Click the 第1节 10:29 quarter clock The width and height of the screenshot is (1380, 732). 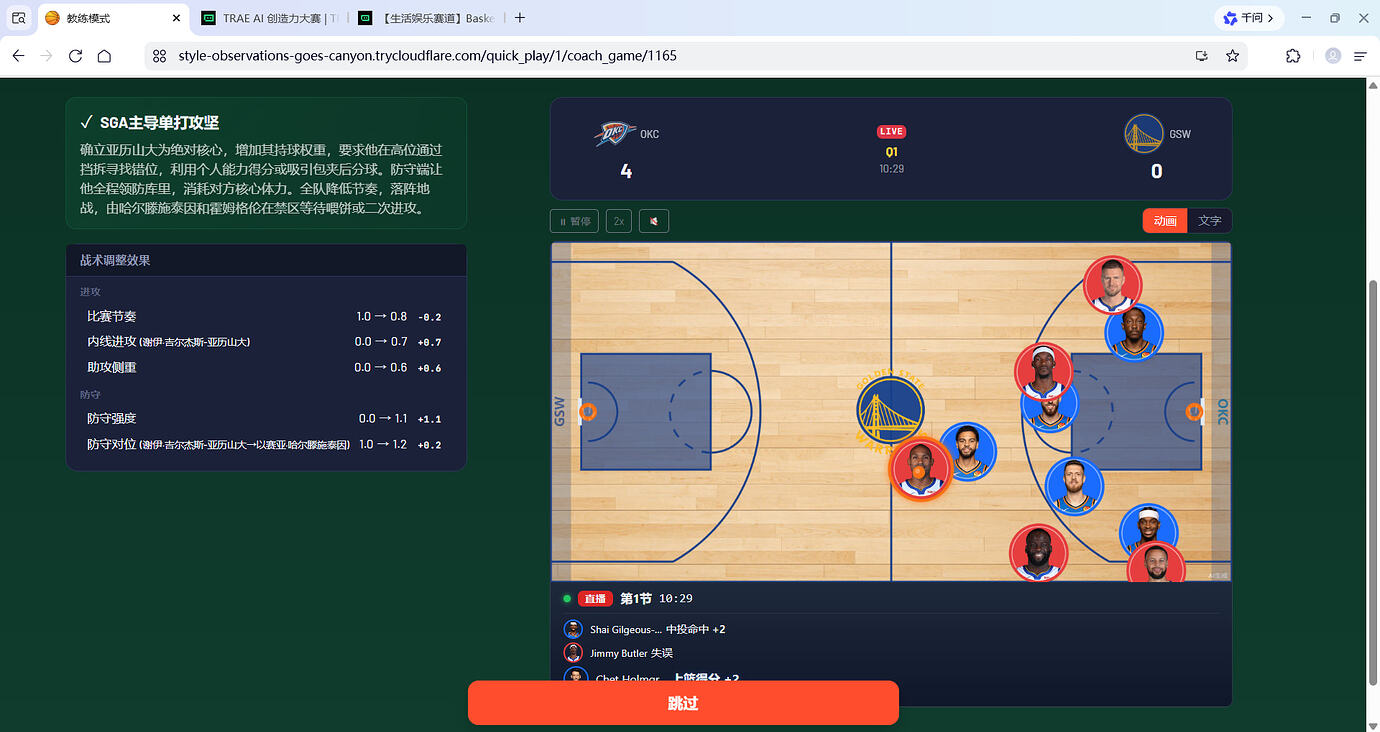click(x=656, y=598)
